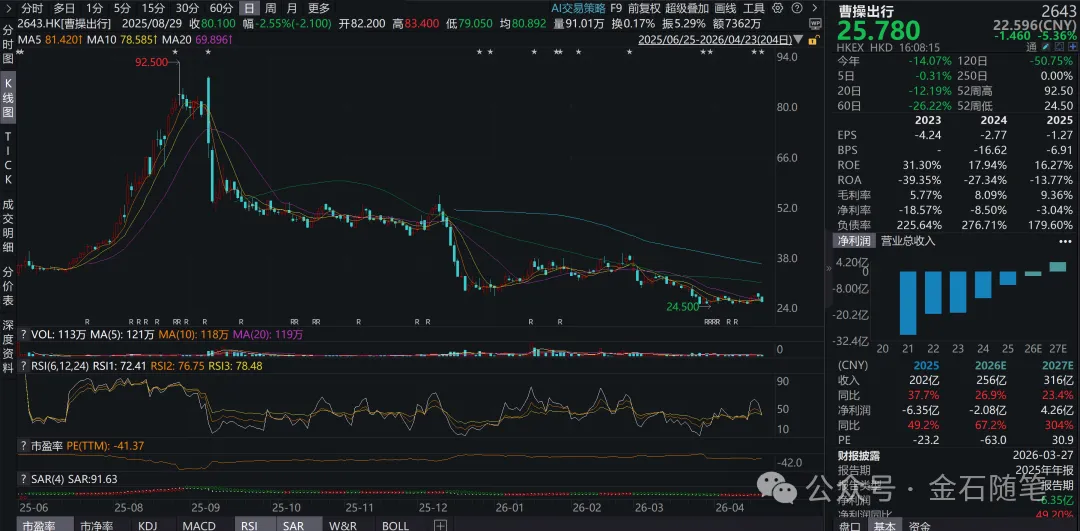
Task: Open three-dot more options in profit panel
Action: pyautogui.click(x=1064, y=240)
